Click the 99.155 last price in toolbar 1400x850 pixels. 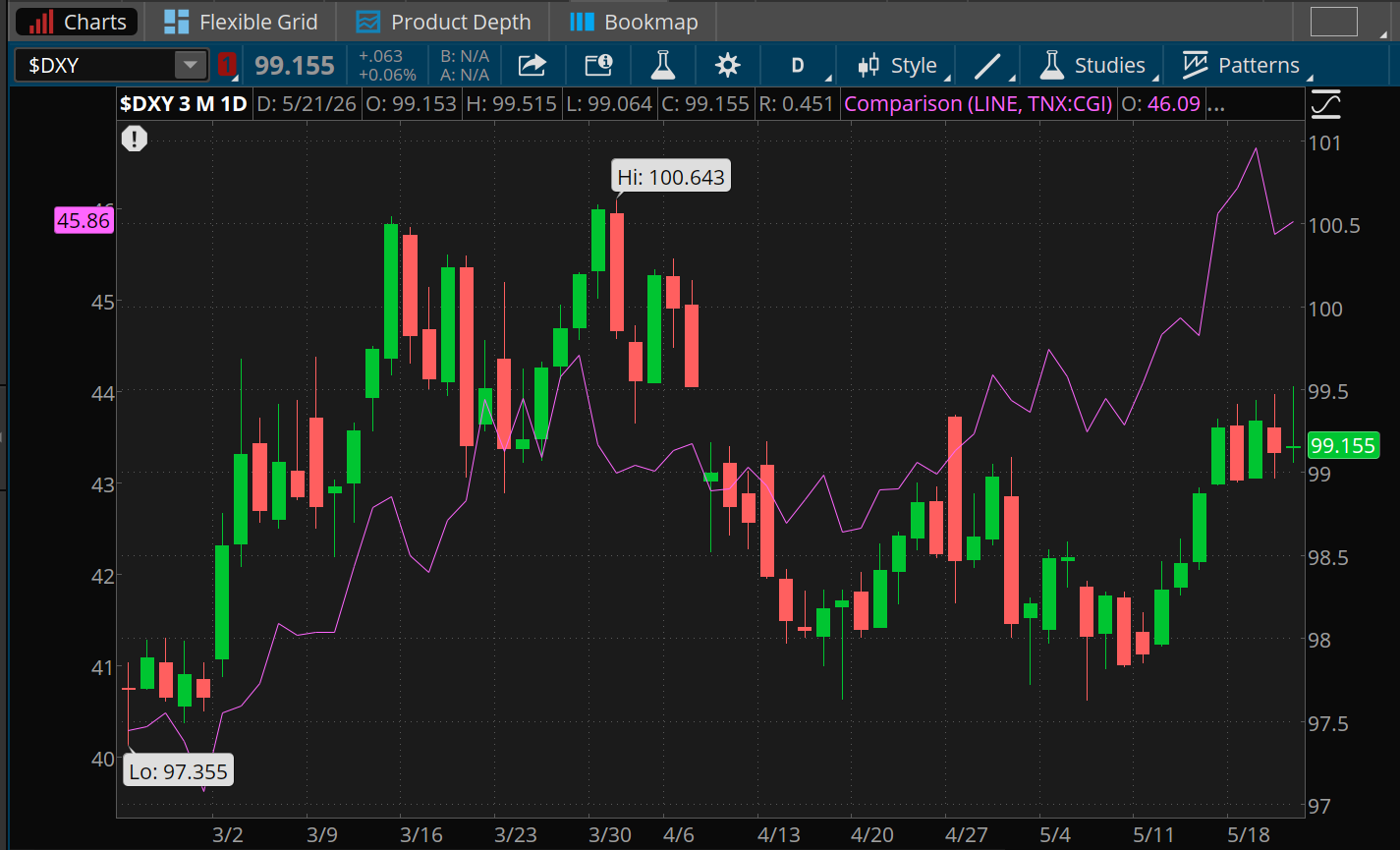coord(295,66)
